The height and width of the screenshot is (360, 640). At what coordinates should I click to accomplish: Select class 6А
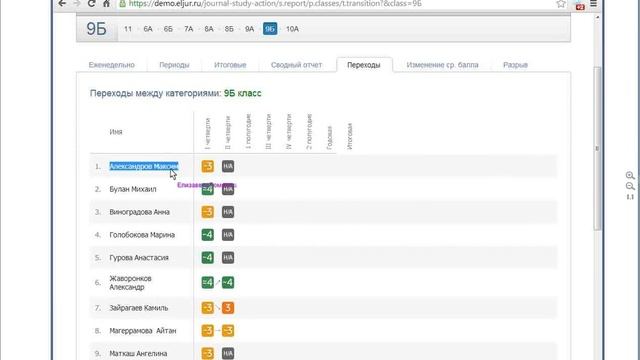point(148,29)
